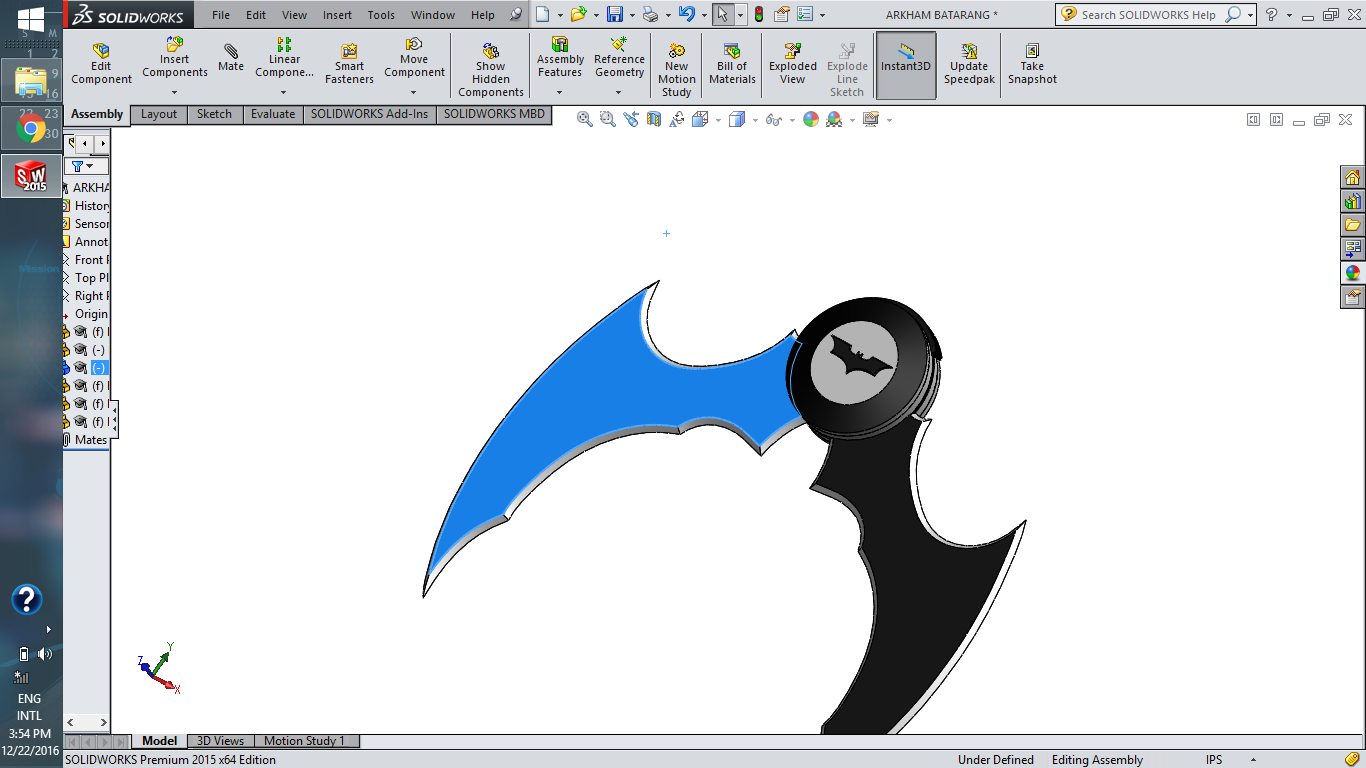Click Take Snapshot tool
The image size is (1366, 768).
point(1032,64)
